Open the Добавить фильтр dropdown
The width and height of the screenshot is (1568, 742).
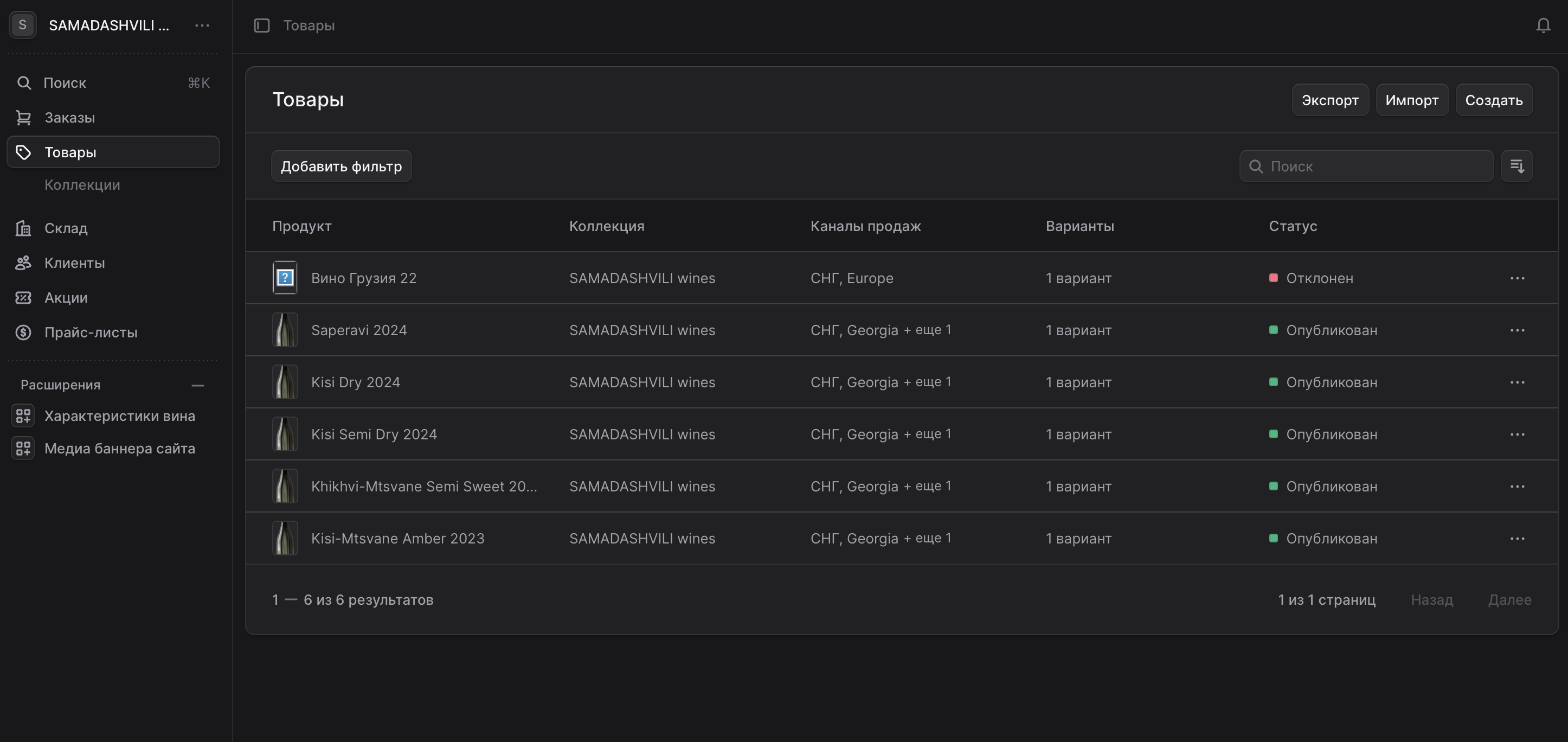(x=341, y=166)
